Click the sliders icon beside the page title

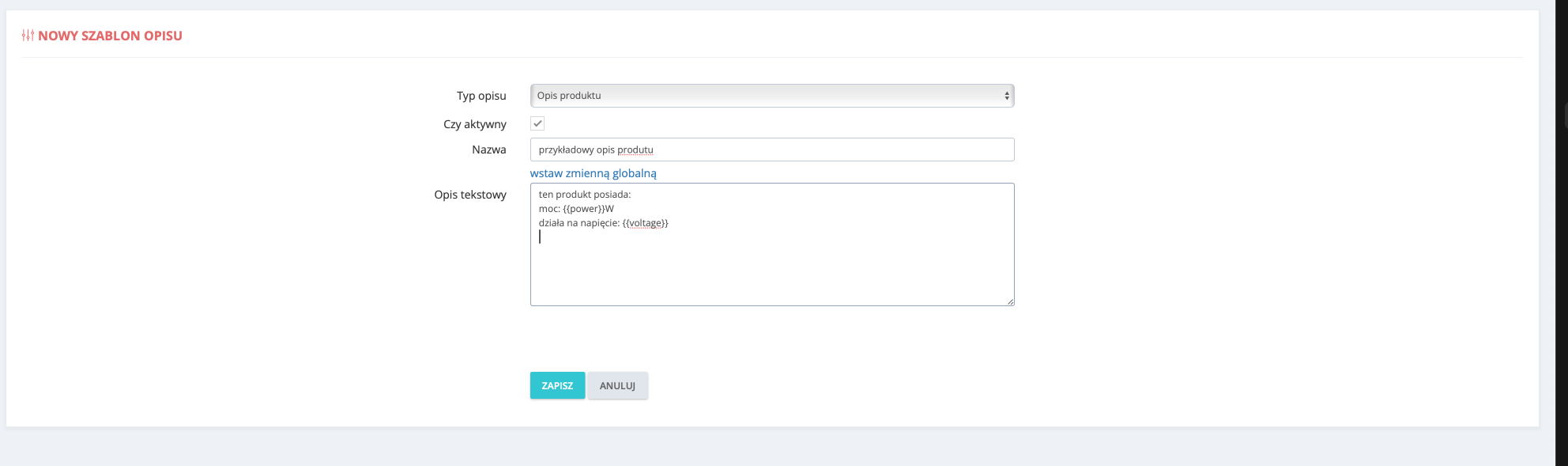pyautogui.click(x=28, y=36)
